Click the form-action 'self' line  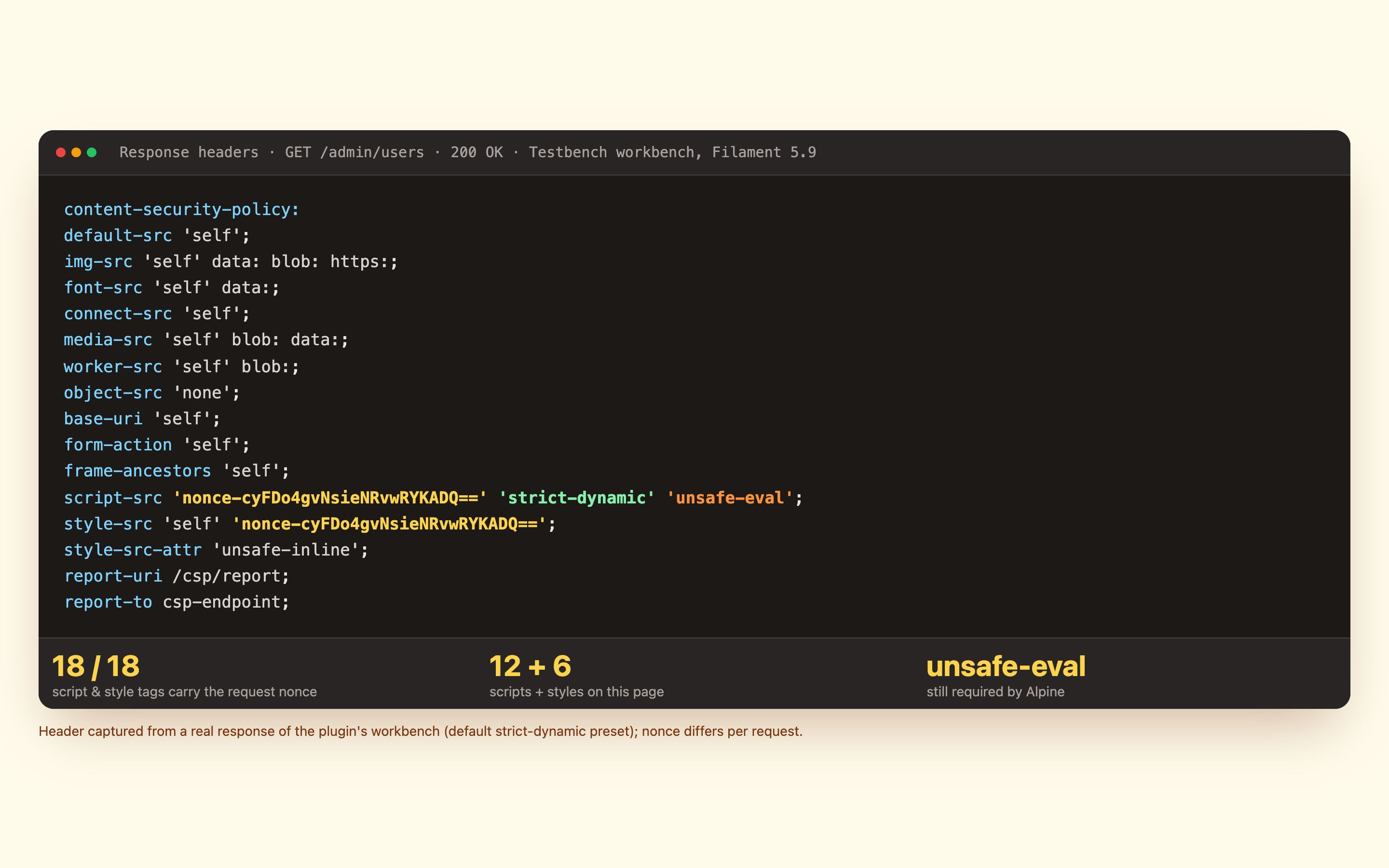157,445
